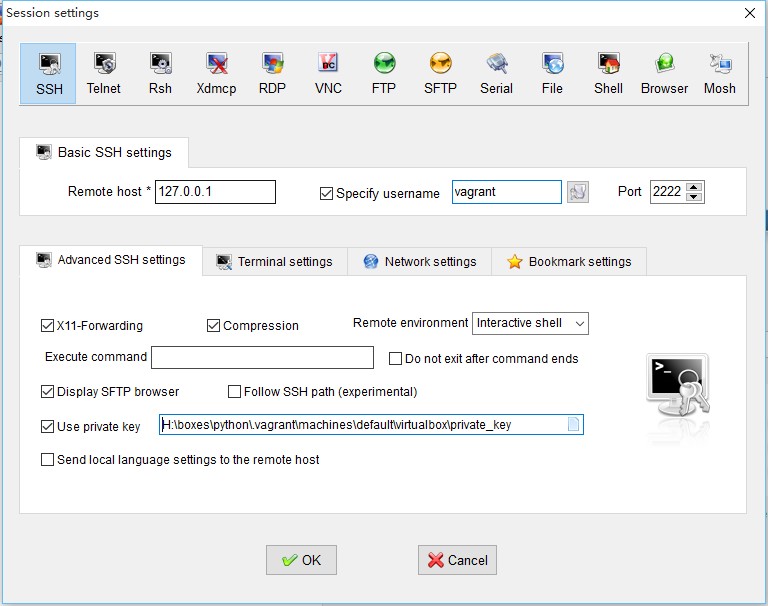Click the user credentials icon beside username
Screen dimensions: 768x606
tap(577, 192)
